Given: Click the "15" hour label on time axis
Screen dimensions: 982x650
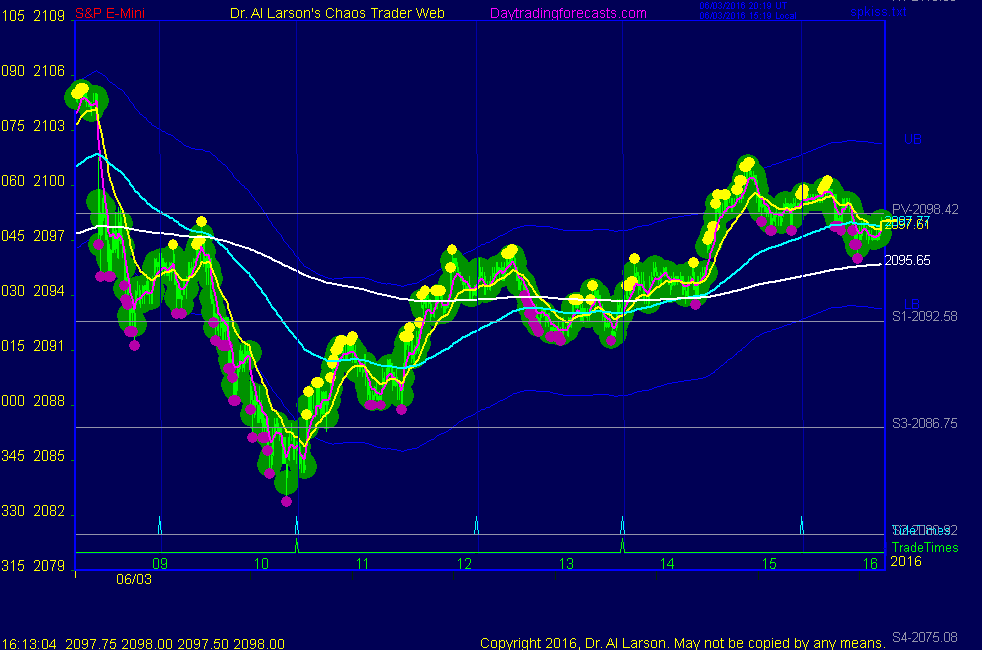Looking at the screenshot, I should tap(769, 564).
